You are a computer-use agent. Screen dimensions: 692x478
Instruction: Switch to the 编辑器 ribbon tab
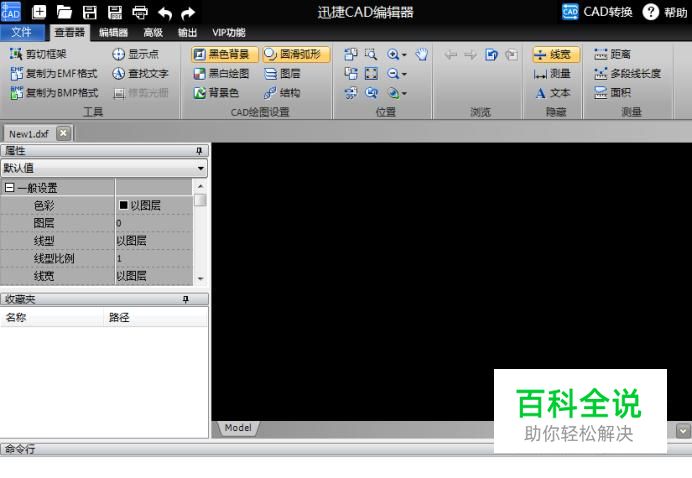(x=113, y=33)
